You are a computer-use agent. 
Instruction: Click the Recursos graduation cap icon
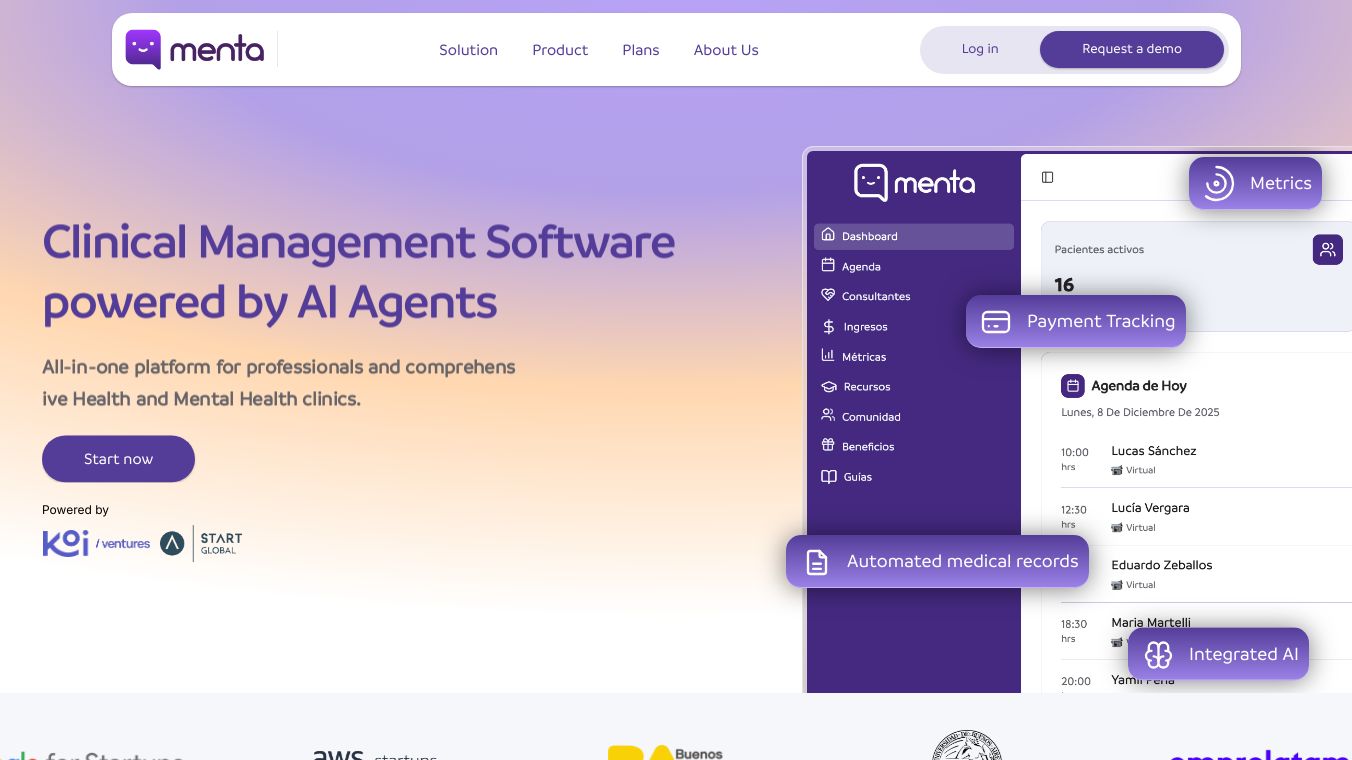tap(828, 386)
